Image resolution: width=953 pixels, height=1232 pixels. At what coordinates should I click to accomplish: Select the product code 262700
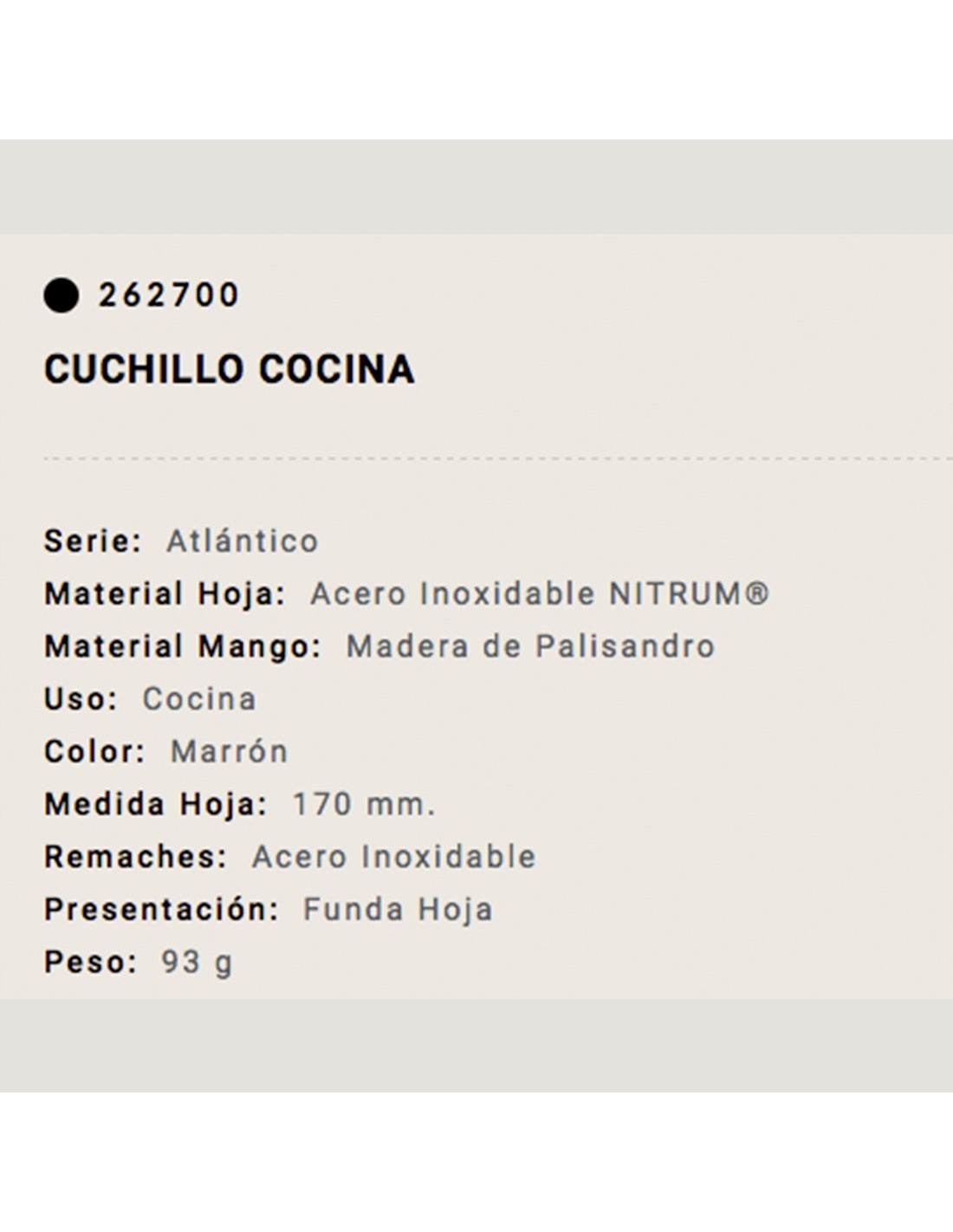[168, 295]
